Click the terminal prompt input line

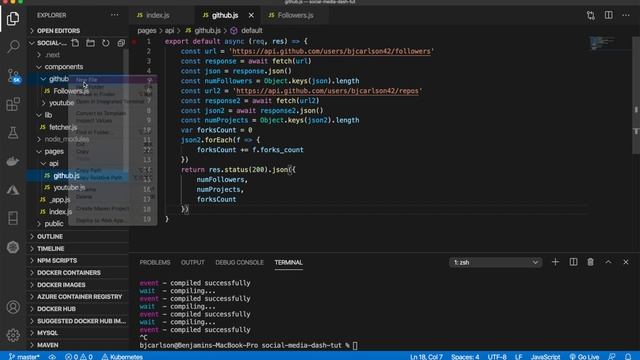(x=249, y=345)
